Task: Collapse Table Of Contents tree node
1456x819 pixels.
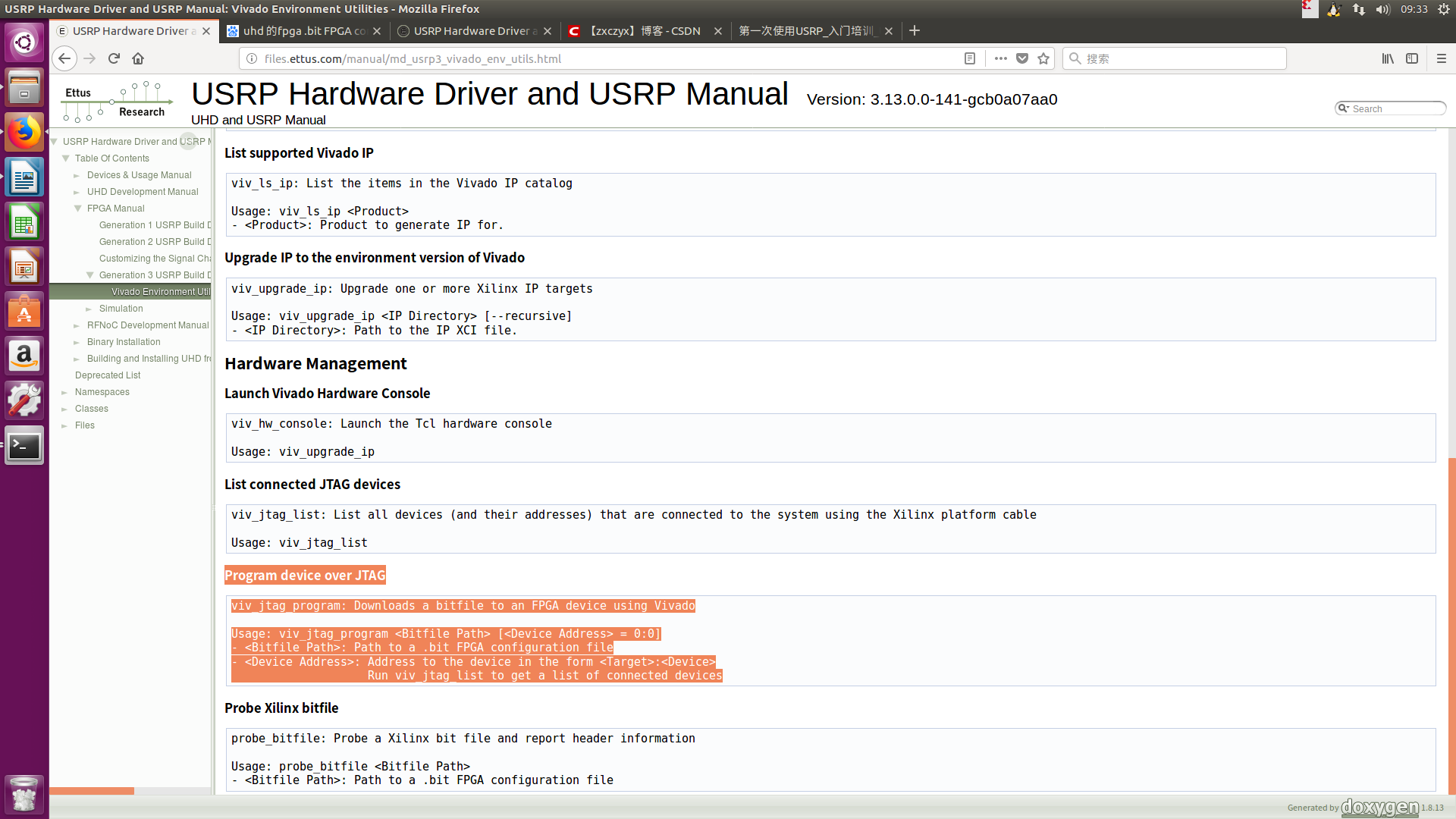Action: [66, 158]
